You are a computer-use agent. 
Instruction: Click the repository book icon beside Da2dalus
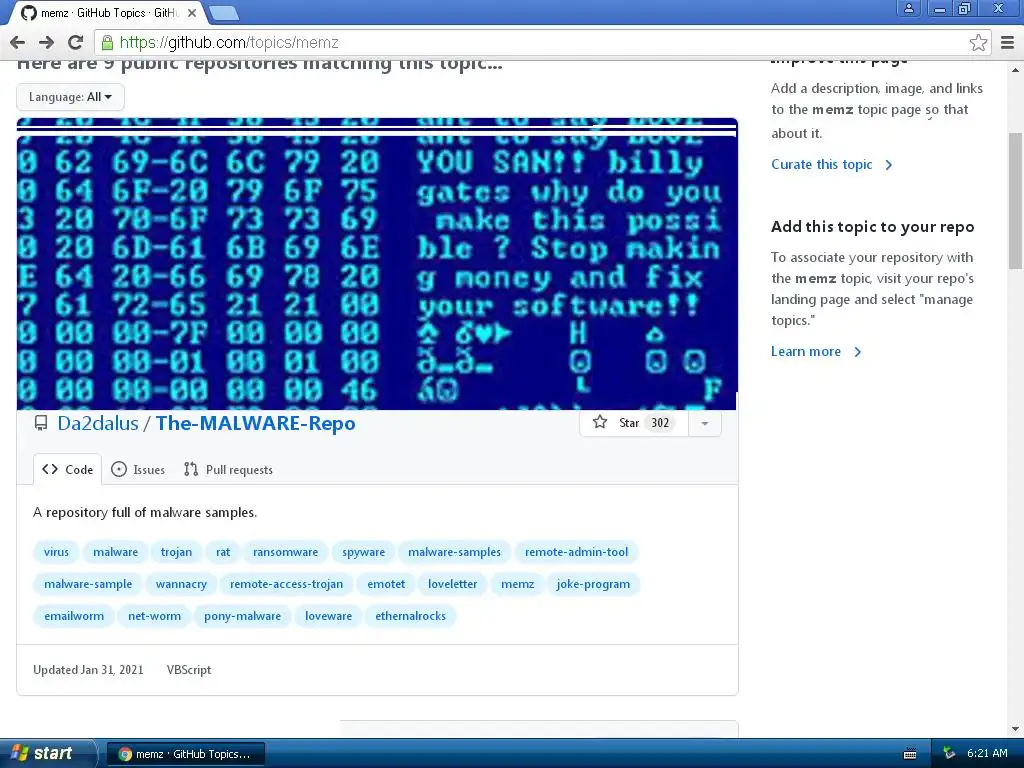pyautogui.click(x=41, y=423)
